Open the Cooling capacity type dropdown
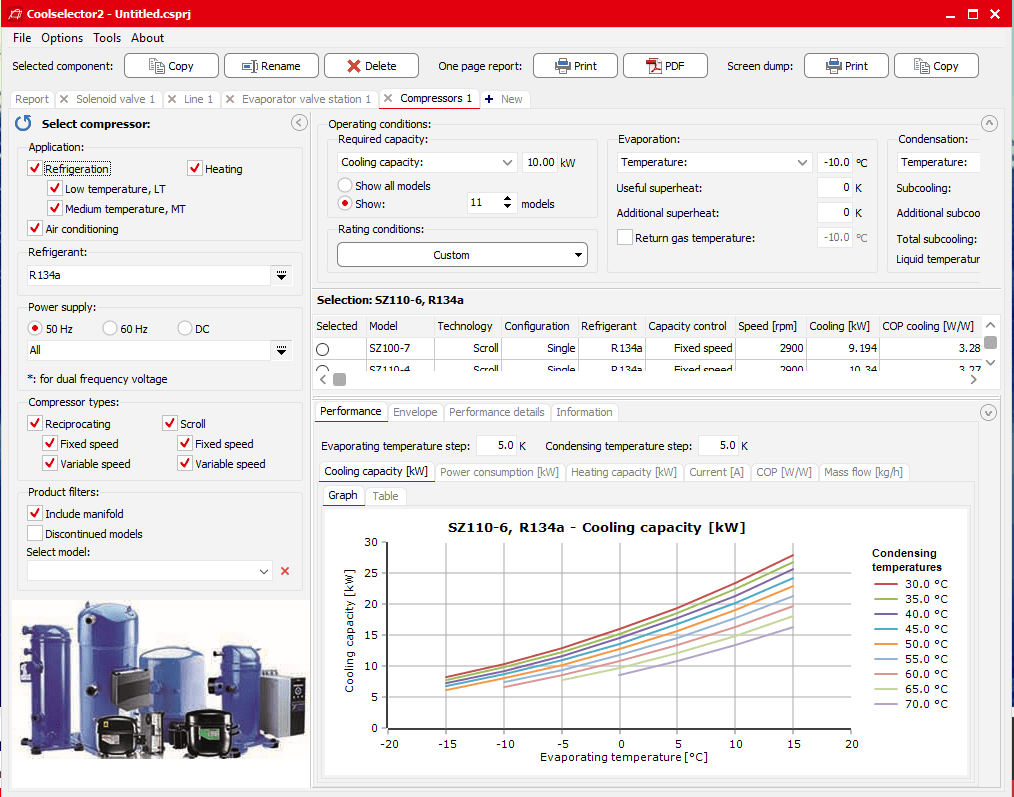Image resolution: width=1014 pixels, height=797 pixels. click(x=427, y=162)
